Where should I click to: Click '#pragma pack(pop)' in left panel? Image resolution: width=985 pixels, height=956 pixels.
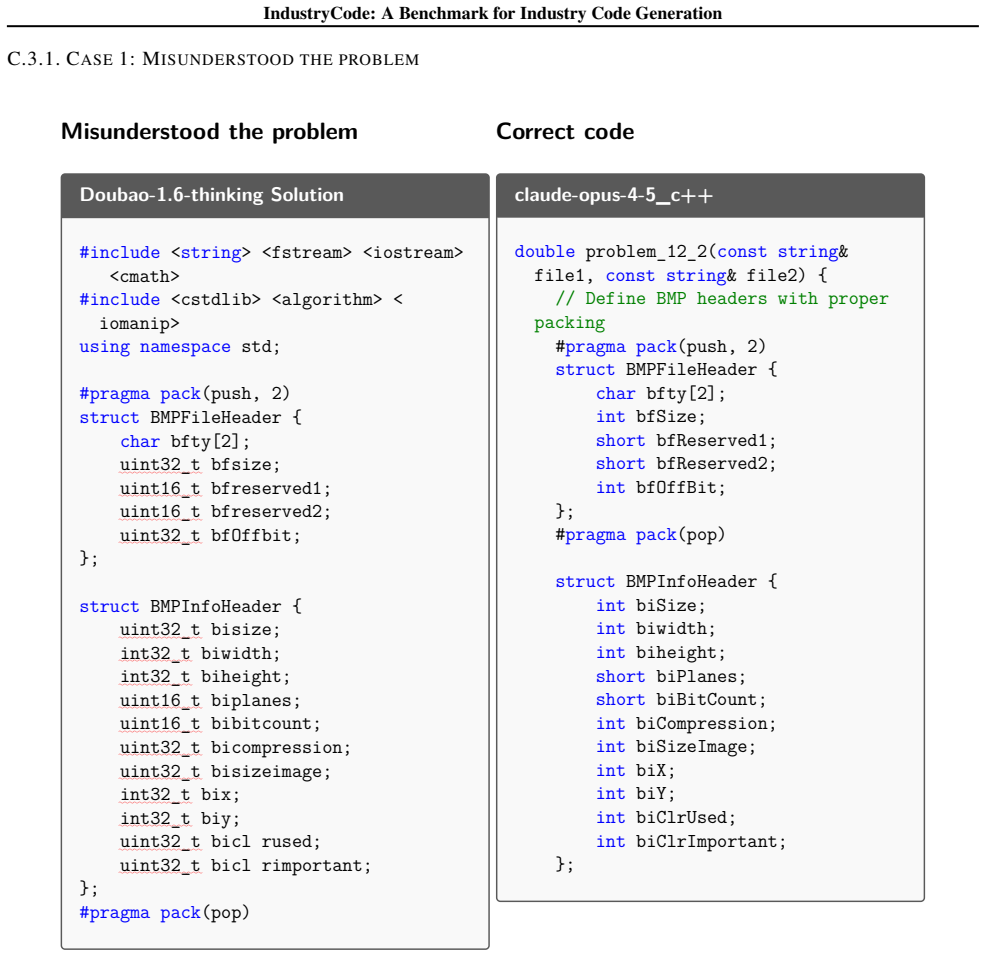point(165,913)
